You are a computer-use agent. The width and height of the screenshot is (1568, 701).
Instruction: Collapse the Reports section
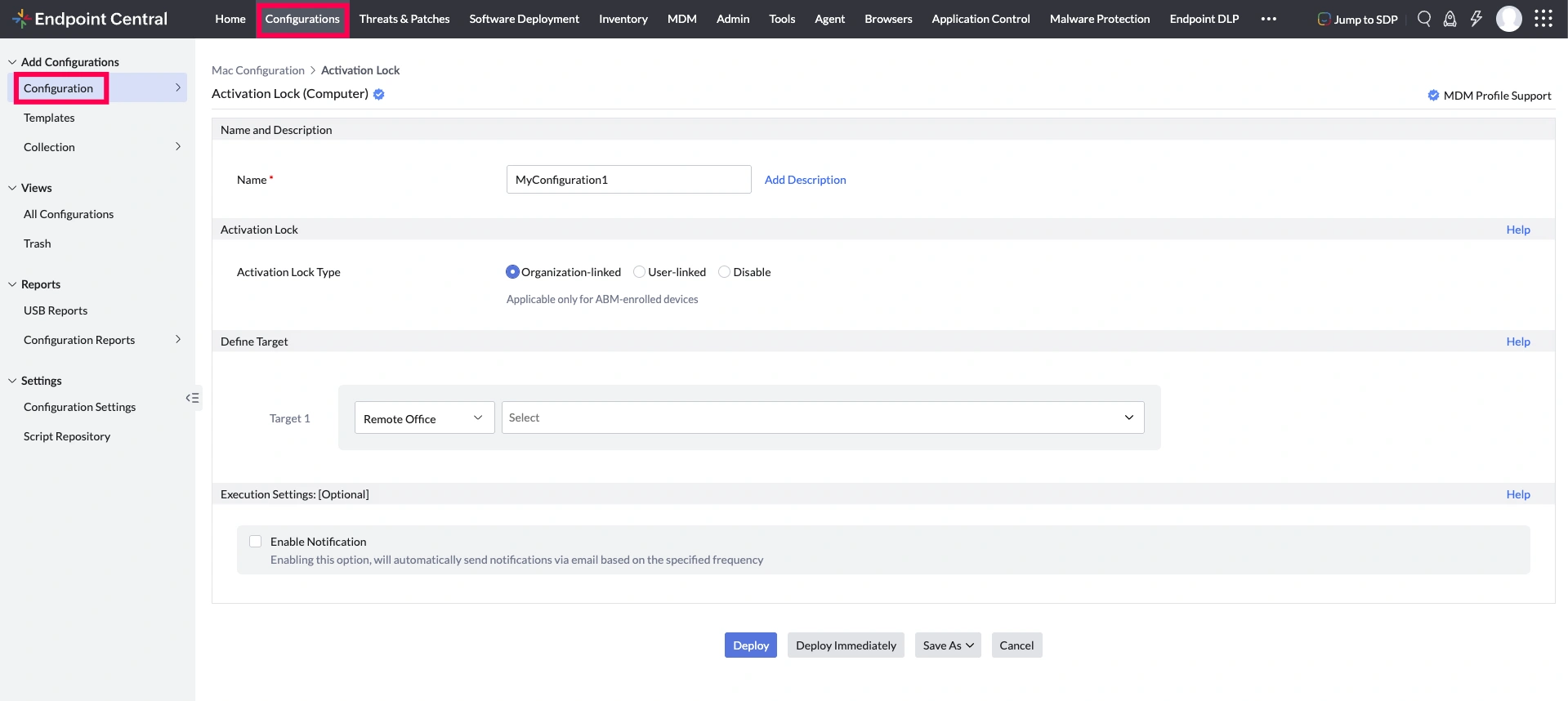[x=12, y=284]
